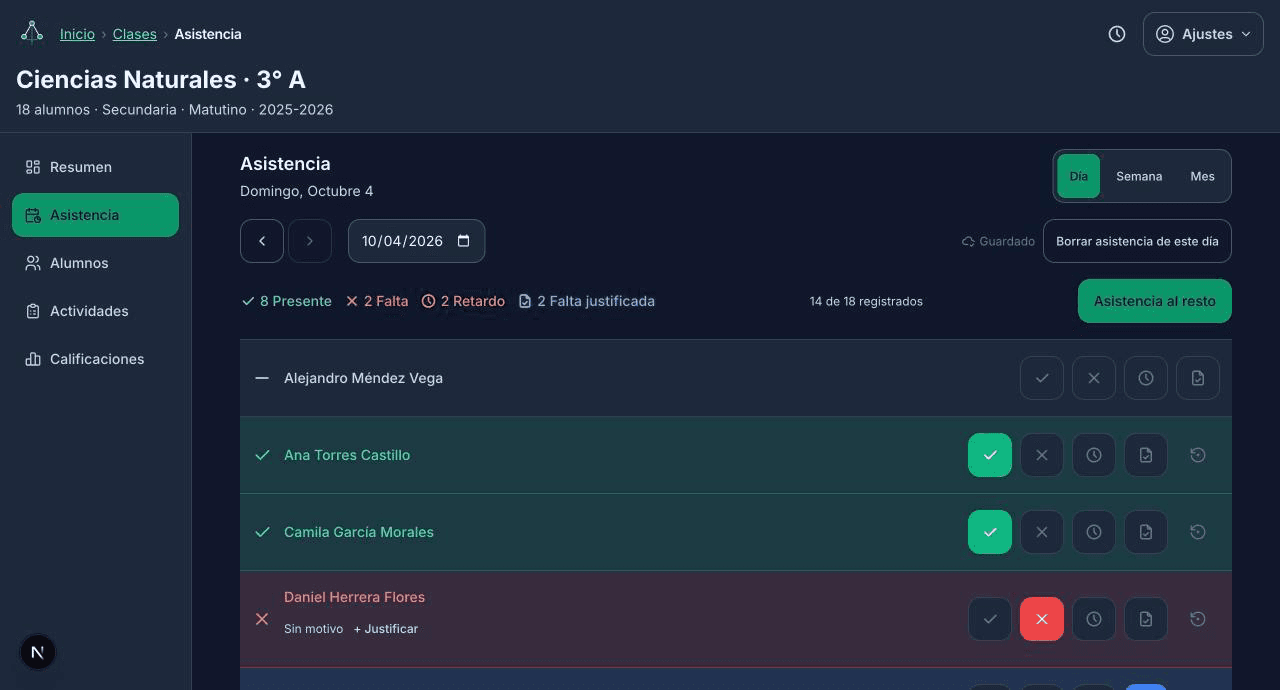Switch to the Día view tab
This screenshot has height=690, width=1280.
(1078, 176)
